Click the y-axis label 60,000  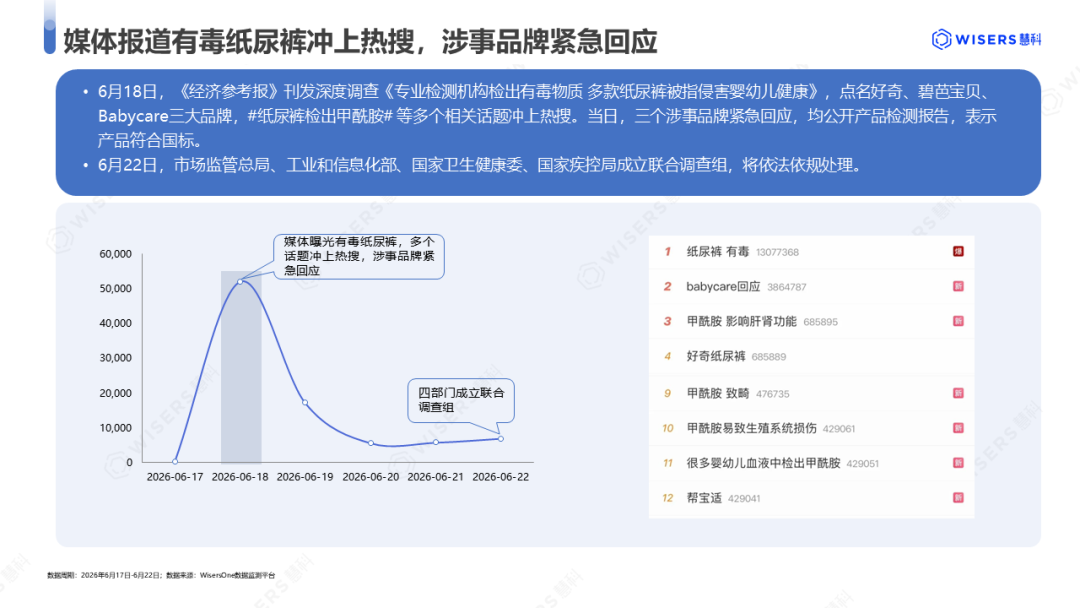(x=116, y=254)
